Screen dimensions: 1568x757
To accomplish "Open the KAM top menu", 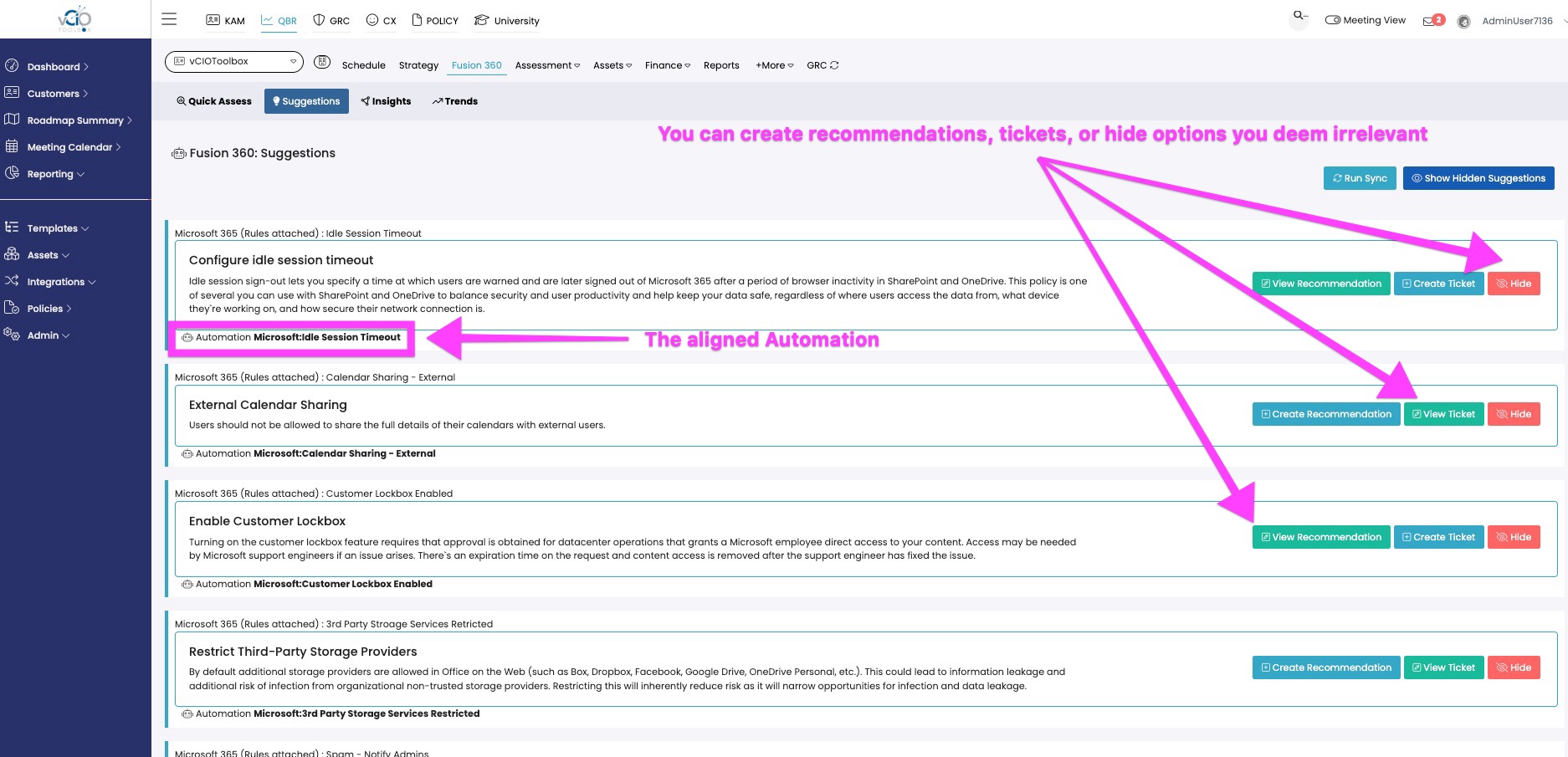I will point(226,20).
